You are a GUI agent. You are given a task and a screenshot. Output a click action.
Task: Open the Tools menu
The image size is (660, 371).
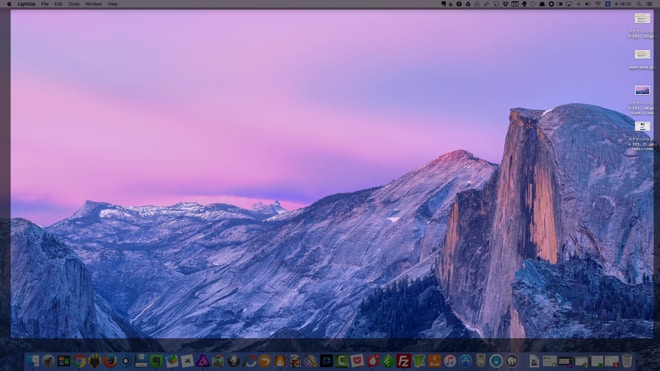[x=74, y=4]
